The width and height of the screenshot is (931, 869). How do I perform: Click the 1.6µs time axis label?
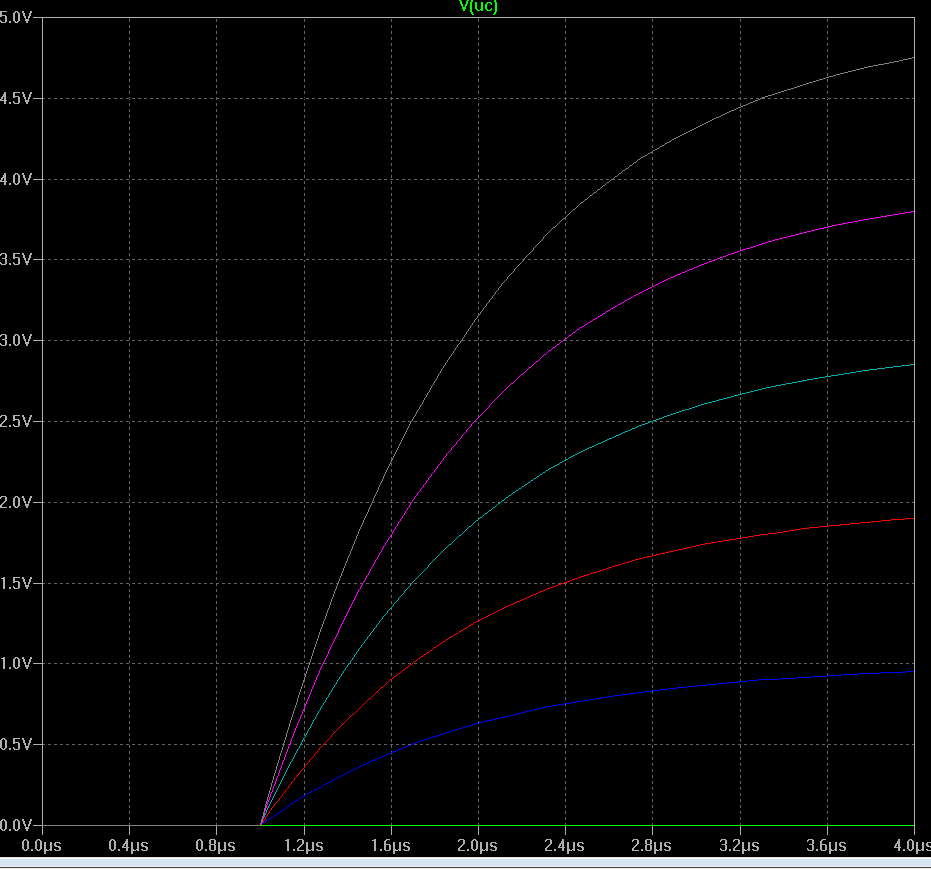click(391, 845)
